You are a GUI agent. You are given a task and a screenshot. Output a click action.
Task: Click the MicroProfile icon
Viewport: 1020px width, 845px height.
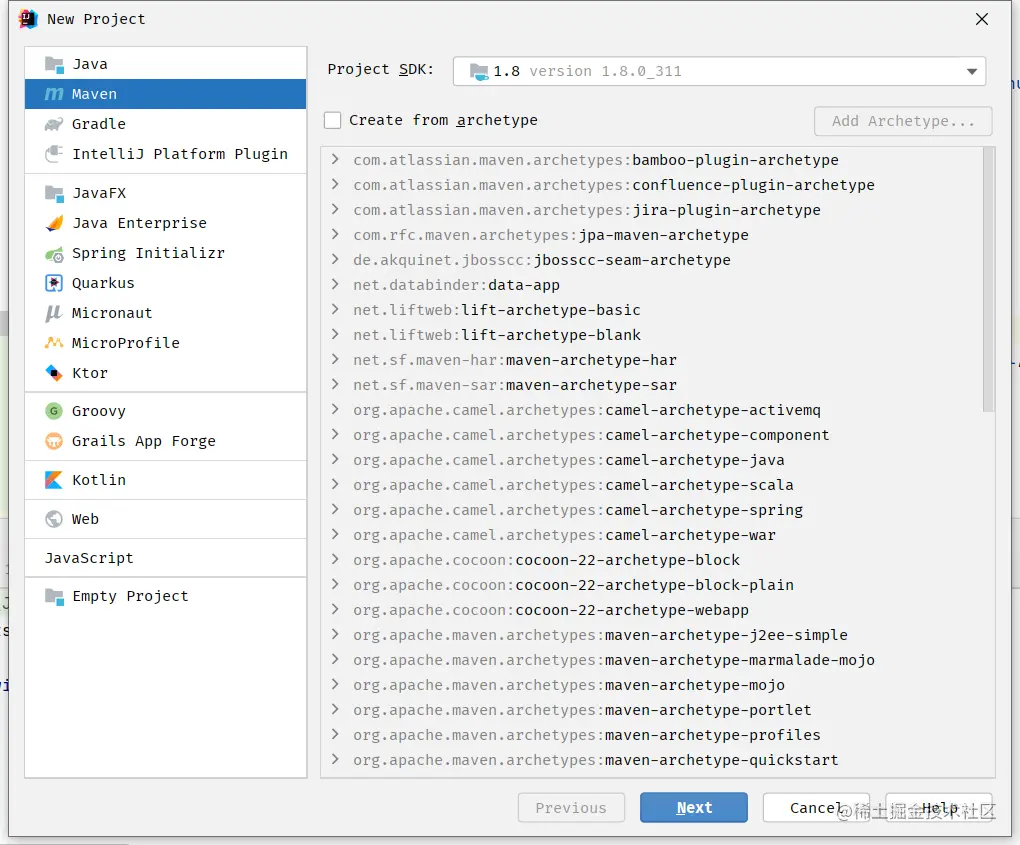[x=54, y=343]
